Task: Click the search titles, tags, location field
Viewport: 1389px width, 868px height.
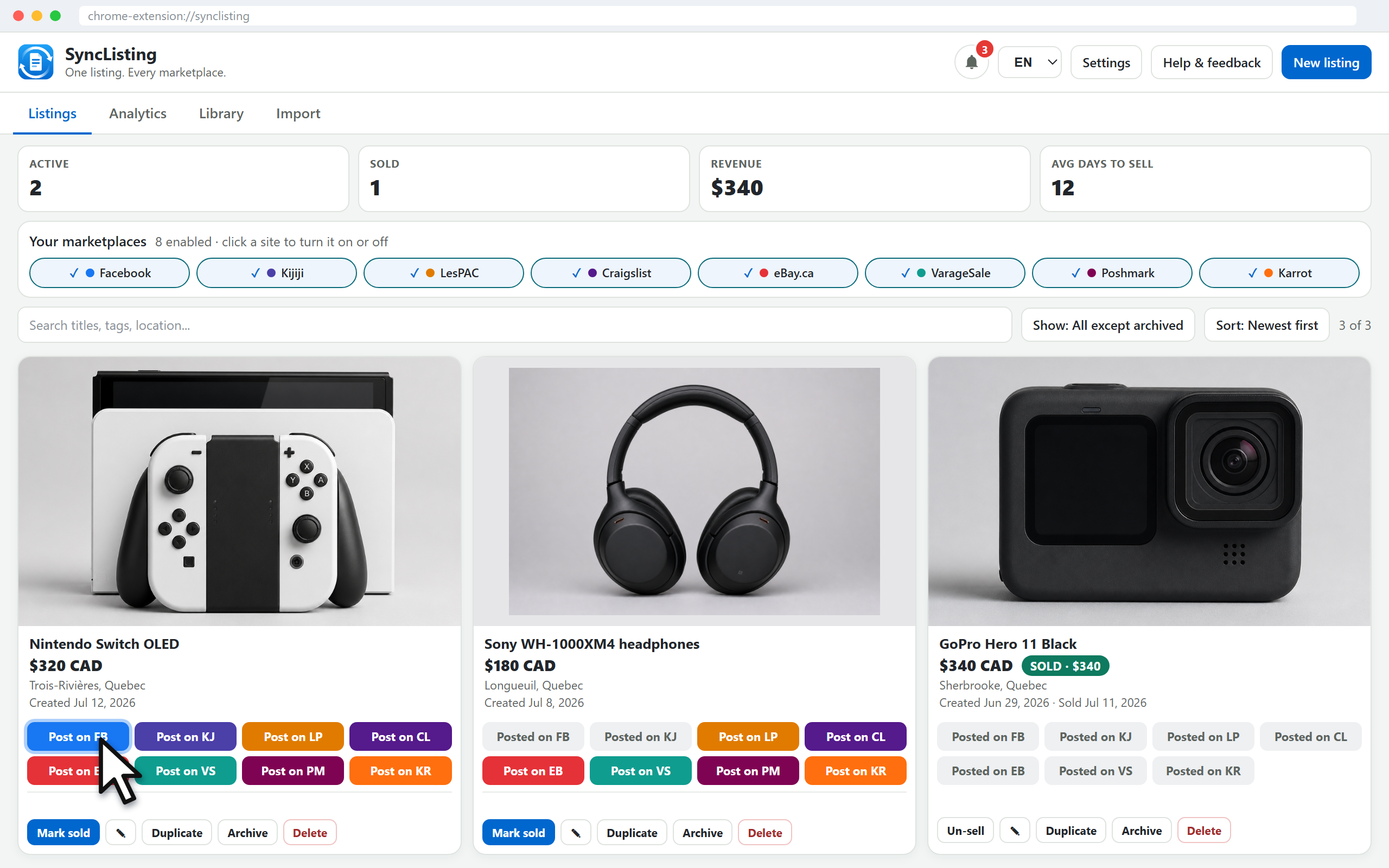Action: coord(514,325)
